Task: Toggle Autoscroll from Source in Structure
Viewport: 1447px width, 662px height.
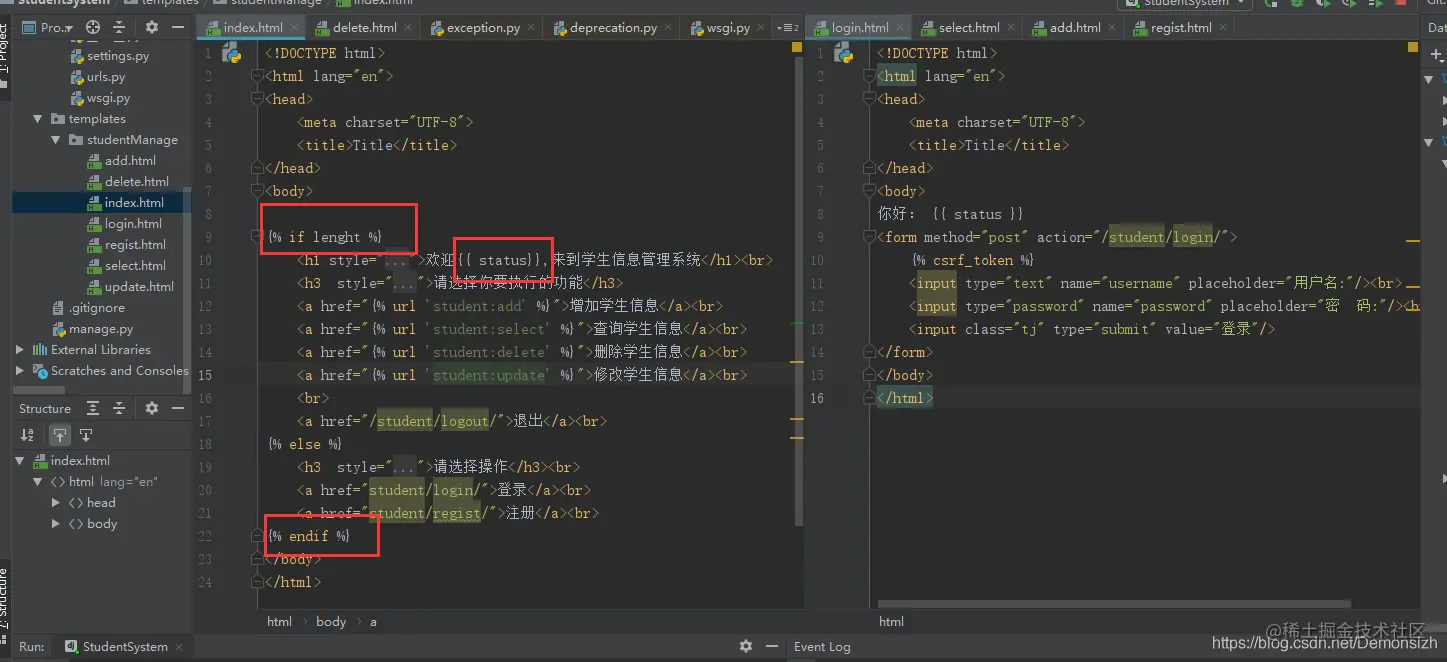Action: point(86,435)
